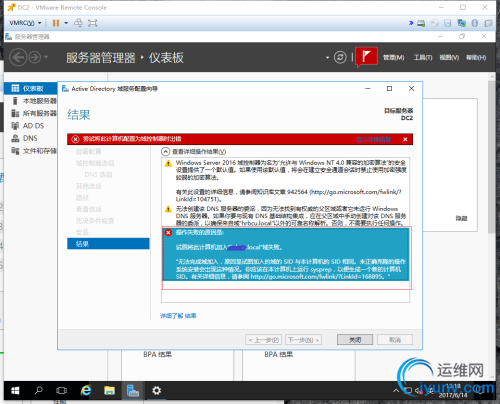The width and height of the screenshot is (500, 404).
Task: Click right BPA 结果 entry
Action: [x=279, y=354]
